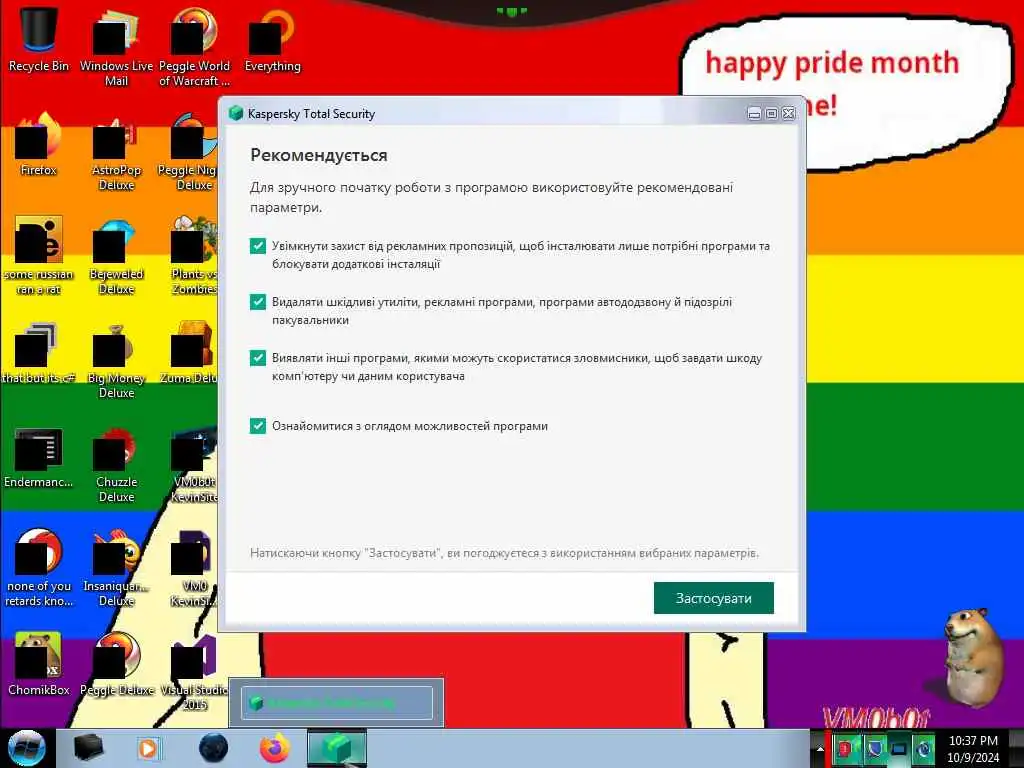Screen dimensions: 1024x768
Task: Select the Endermanch desktop icon
Action: point(39,456)
